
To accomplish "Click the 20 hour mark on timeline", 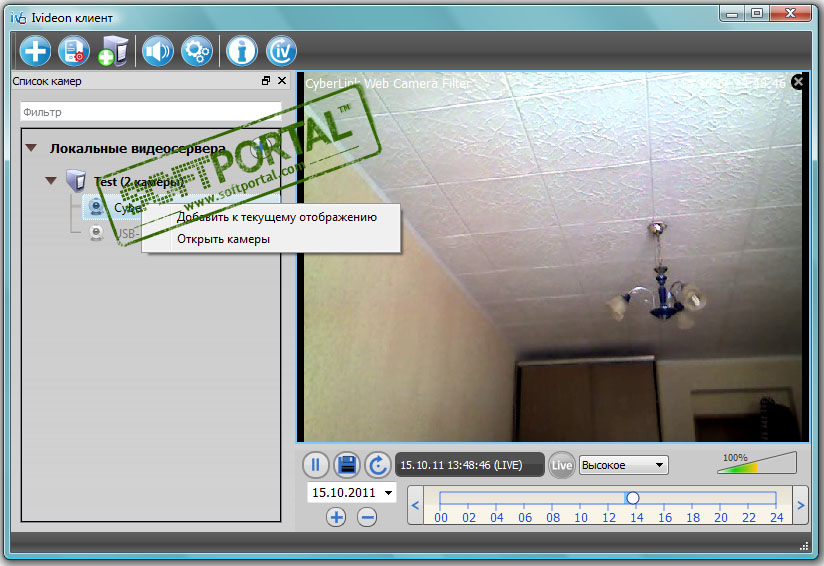I will pos(721,518).
